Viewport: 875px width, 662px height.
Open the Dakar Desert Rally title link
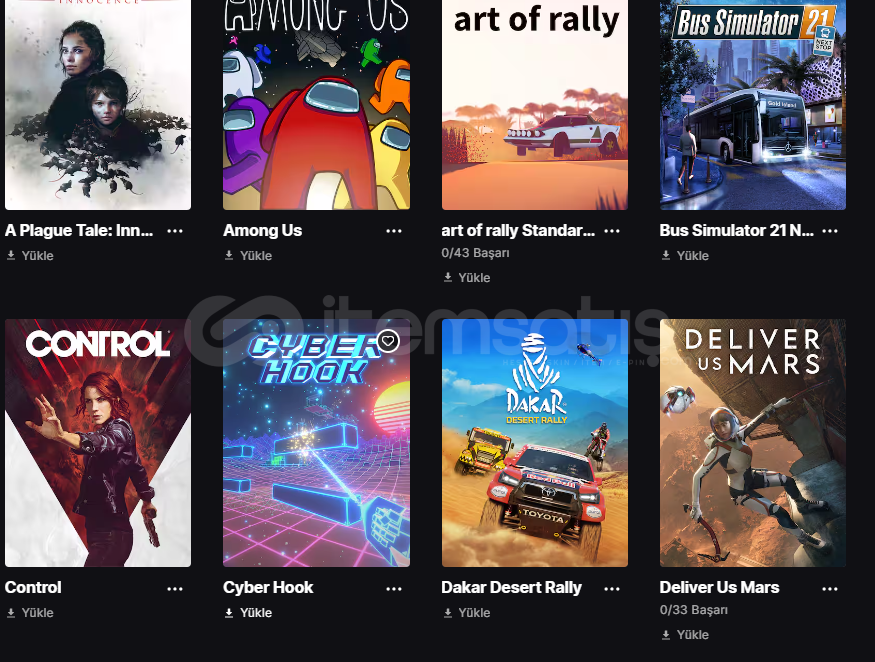(x=511, y=588)
